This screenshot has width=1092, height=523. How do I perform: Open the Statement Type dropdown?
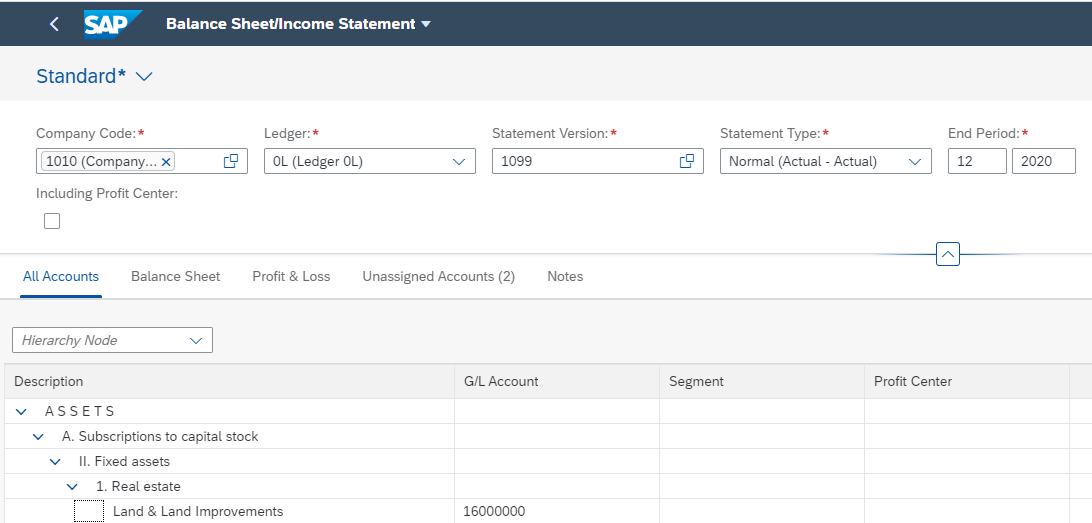click(x=825, y=162)
